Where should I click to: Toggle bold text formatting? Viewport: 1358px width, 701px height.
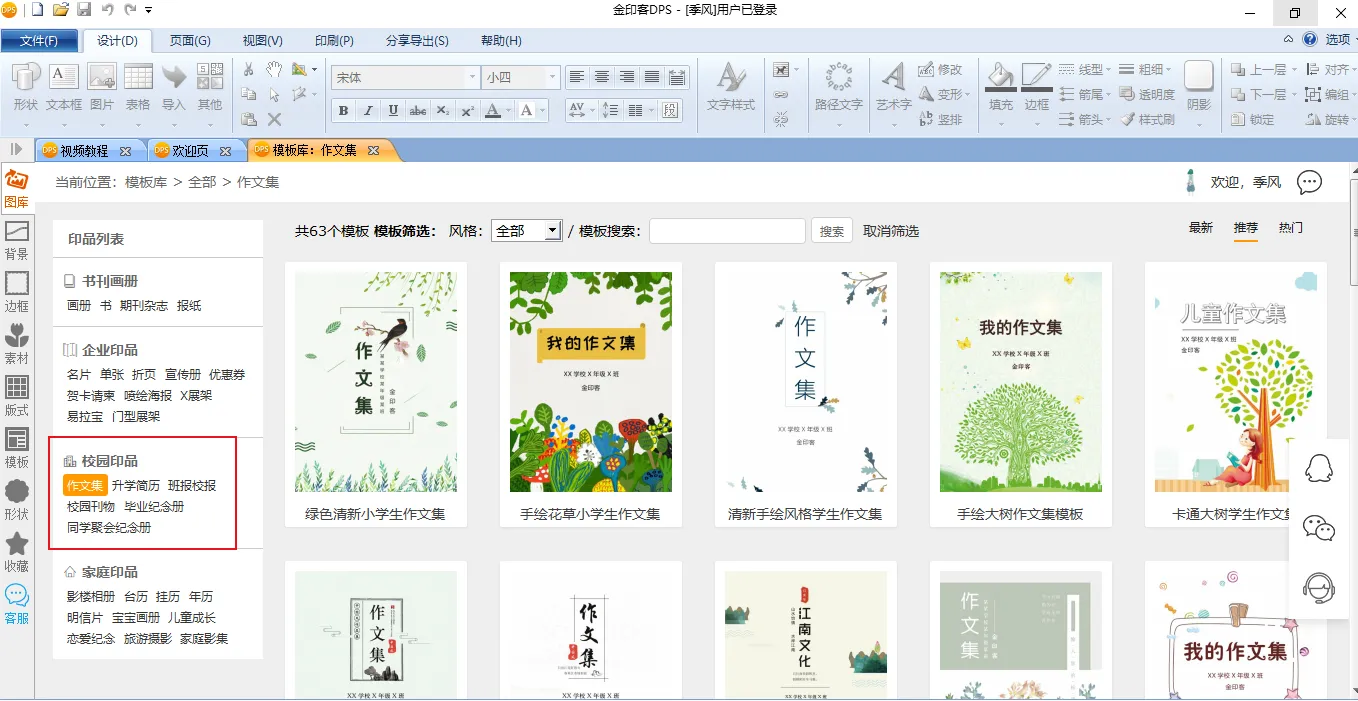tap(343, 111)
